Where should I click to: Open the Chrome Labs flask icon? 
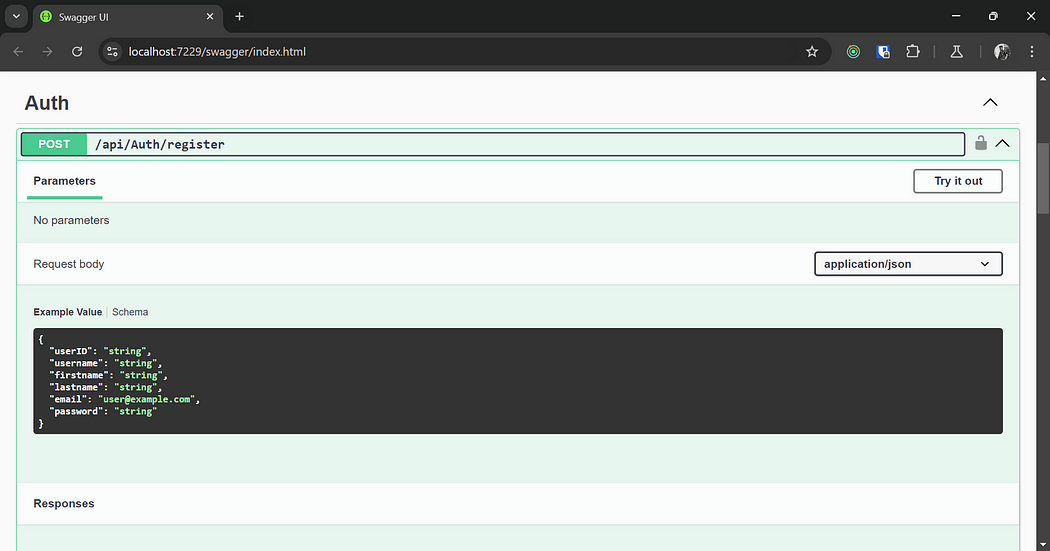pos(956,52)
